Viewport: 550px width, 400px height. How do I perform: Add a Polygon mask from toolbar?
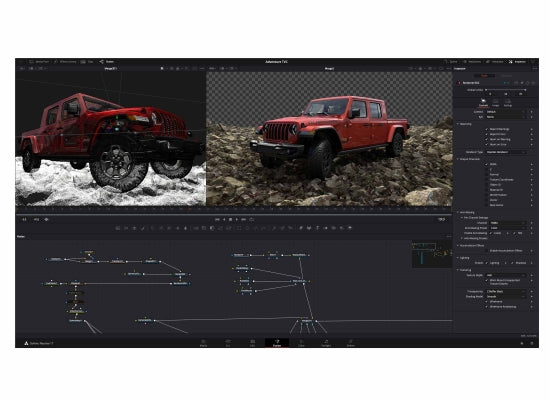pos(255,228)
